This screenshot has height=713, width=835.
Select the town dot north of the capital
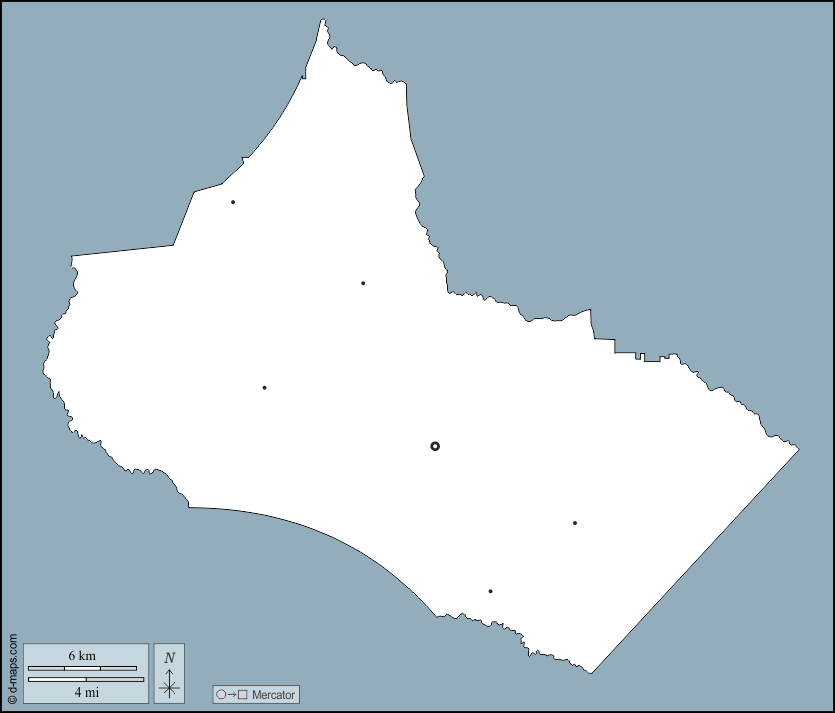coord(363,283)
